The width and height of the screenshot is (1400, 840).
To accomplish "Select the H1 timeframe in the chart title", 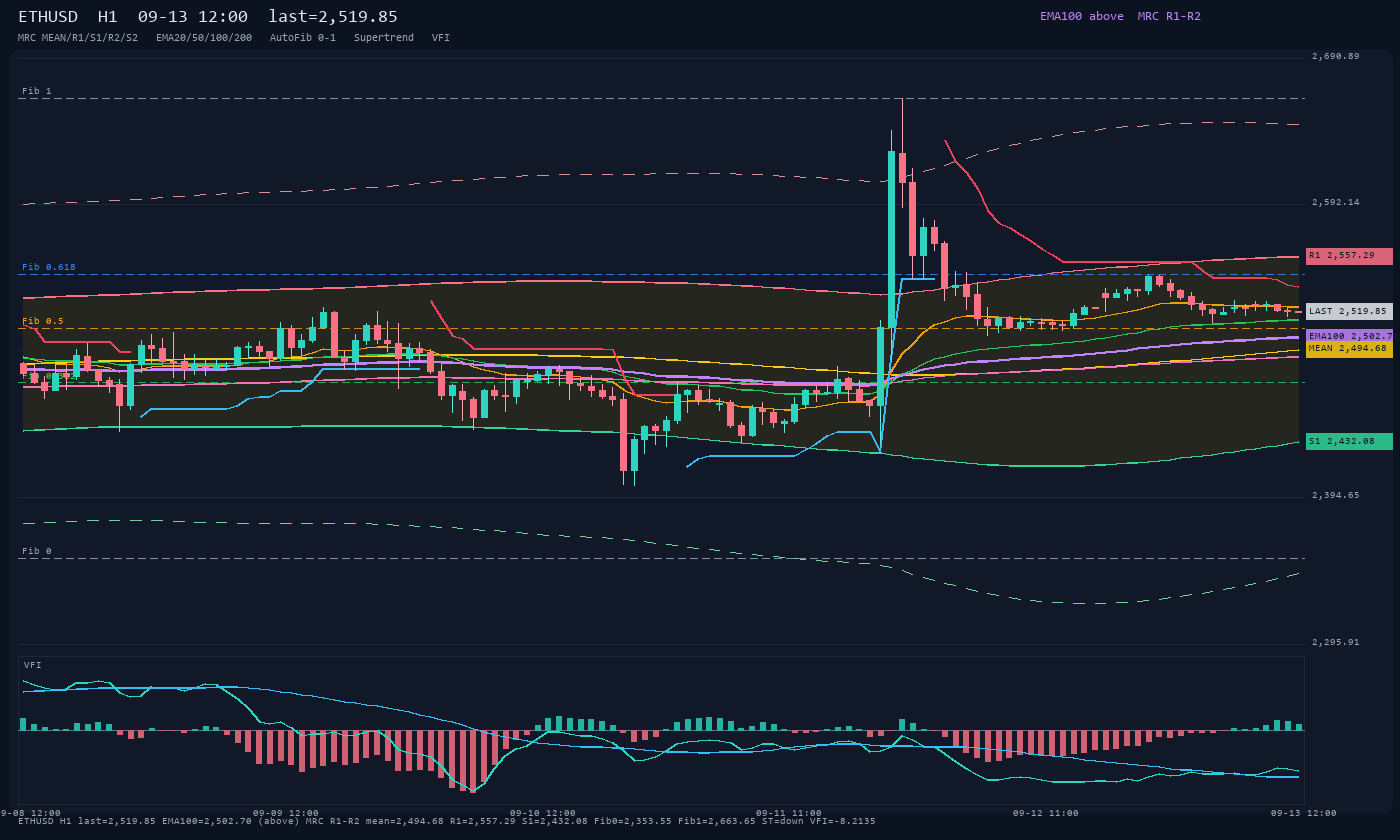I will pyautogui.click(x=108, y=17).
